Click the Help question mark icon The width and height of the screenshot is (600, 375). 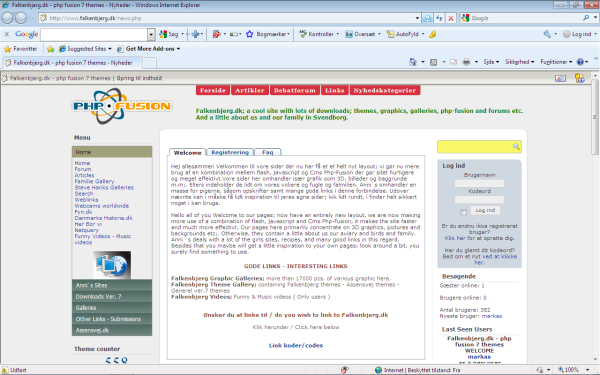coord(580,62)
